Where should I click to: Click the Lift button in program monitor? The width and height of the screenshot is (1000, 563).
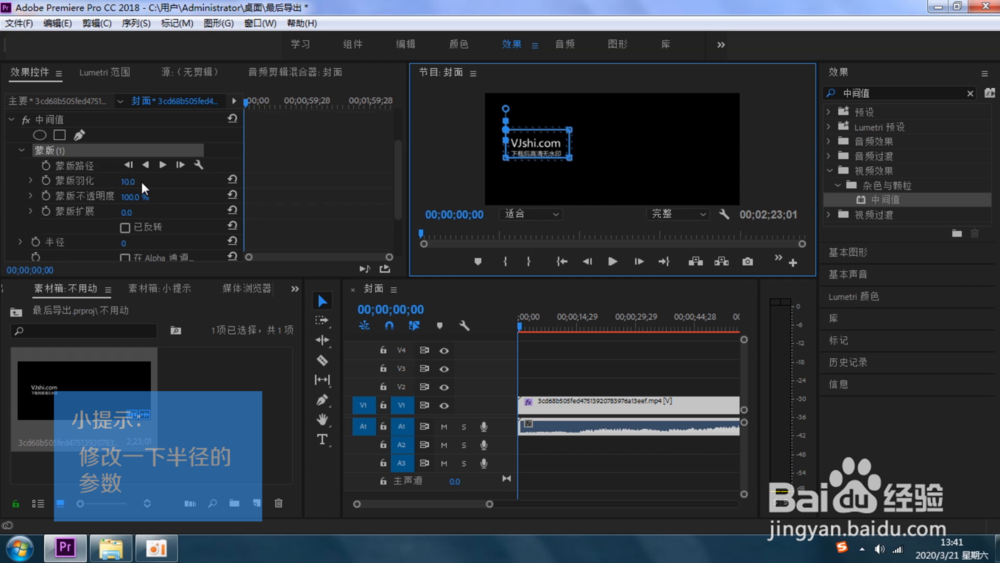click(x=696, y=261)
